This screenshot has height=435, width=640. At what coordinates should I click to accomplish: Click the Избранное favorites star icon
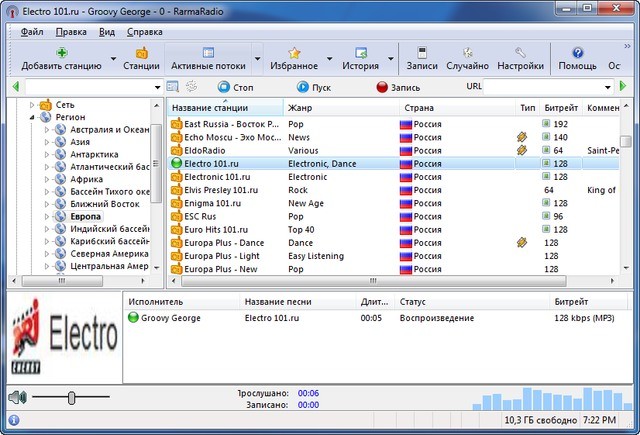point(294,53)
